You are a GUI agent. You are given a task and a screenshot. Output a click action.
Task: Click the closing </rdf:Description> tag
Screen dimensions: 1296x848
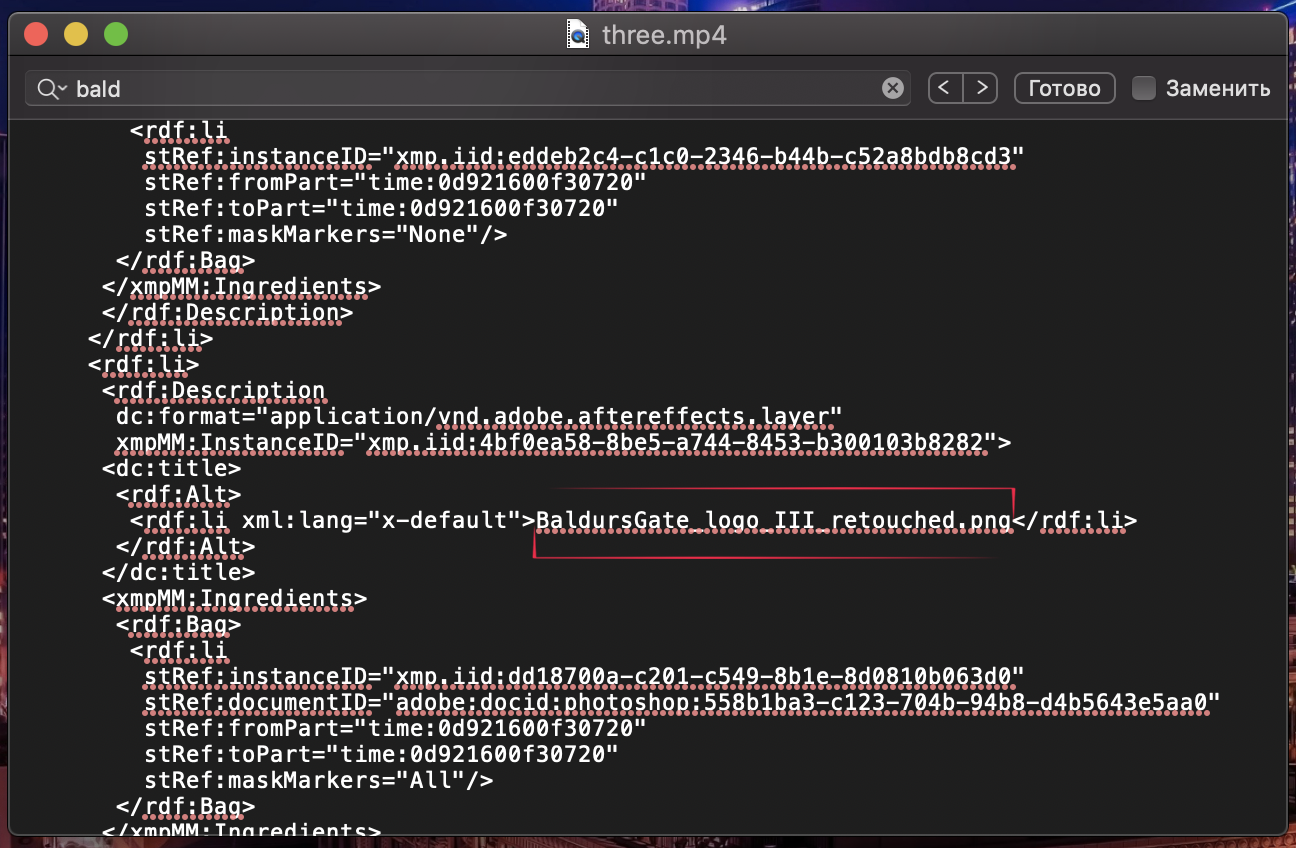pos(227,312)
